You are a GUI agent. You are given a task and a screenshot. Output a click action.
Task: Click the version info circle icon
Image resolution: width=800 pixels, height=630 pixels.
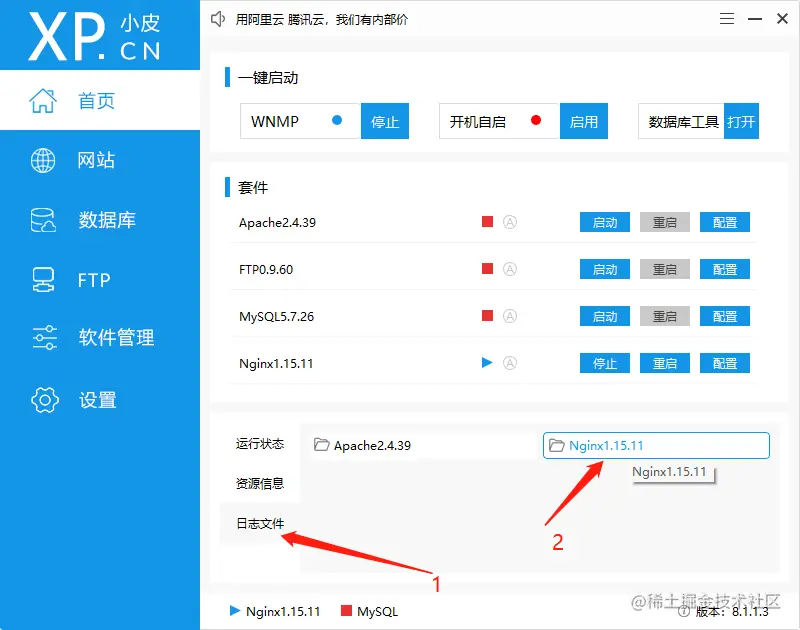click(x=684, y=611)
